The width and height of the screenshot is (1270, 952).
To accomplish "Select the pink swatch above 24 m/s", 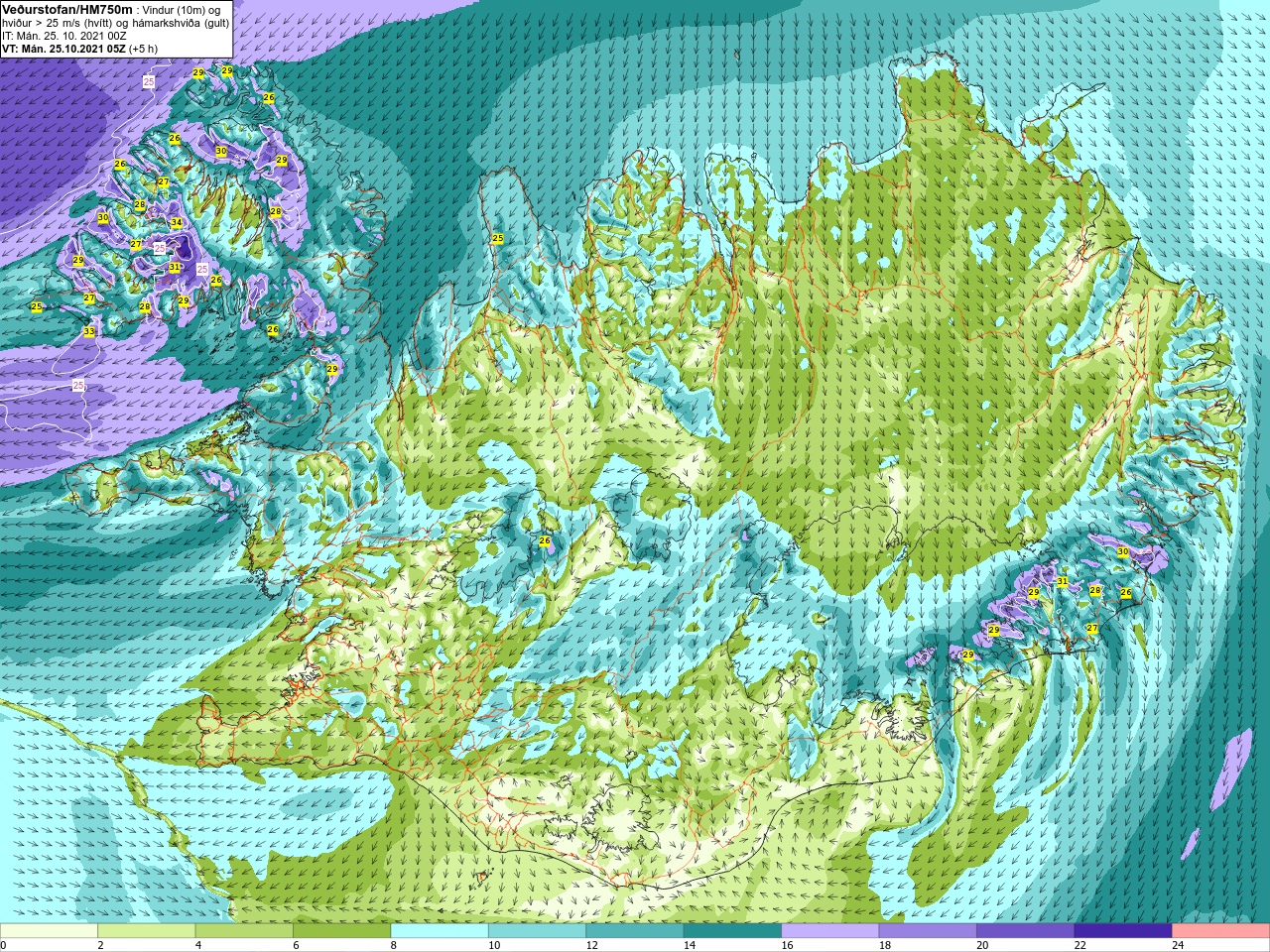I will coord(1221,931).
